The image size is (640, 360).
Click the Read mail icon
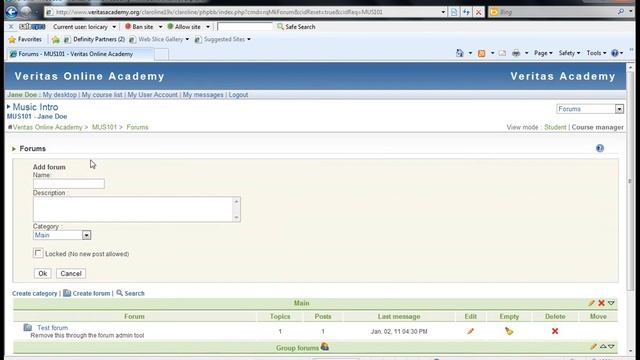tap(502, 53)
